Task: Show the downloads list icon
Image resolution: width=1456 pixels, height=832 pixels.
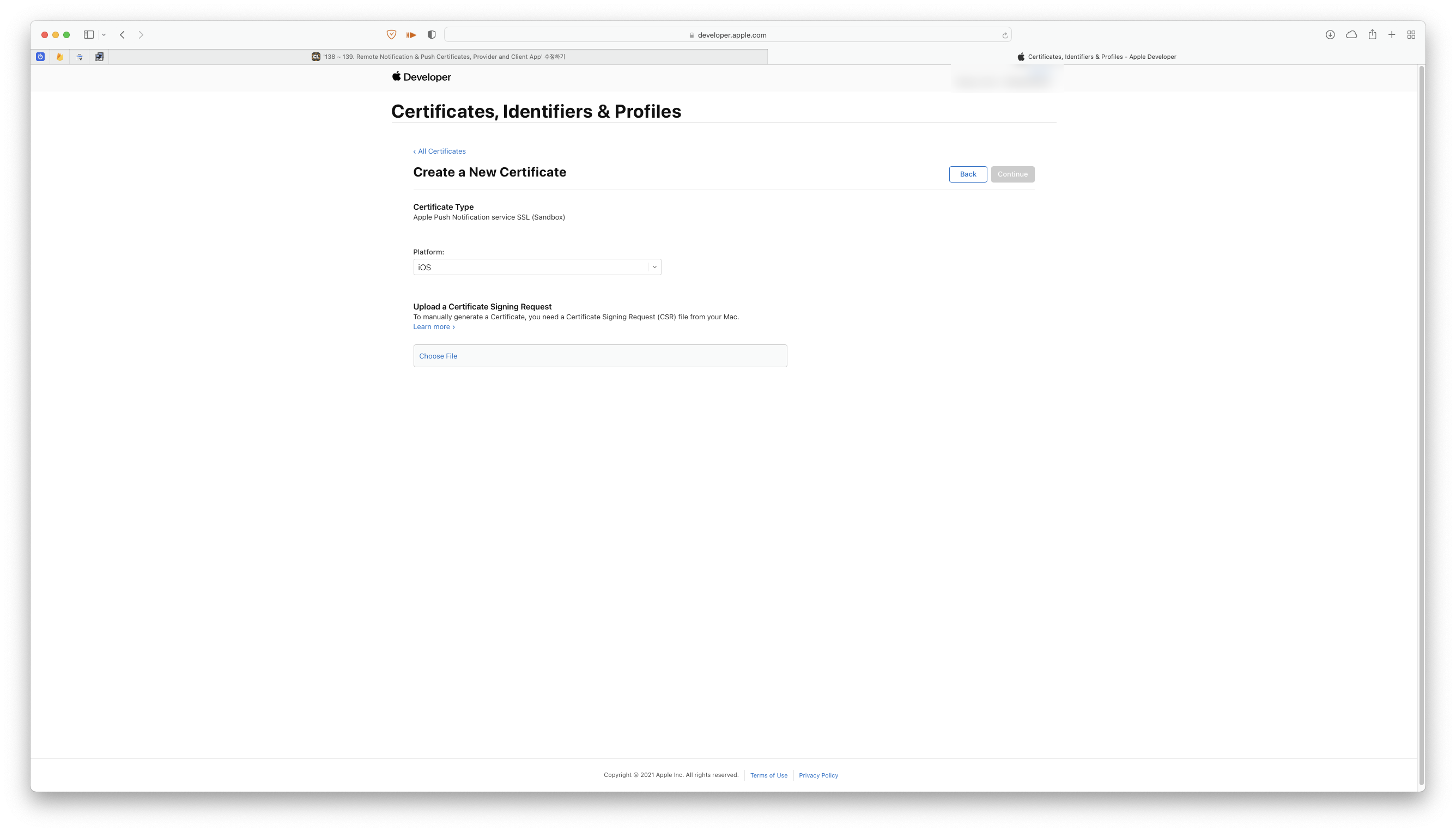Action: coord(1330,35)
